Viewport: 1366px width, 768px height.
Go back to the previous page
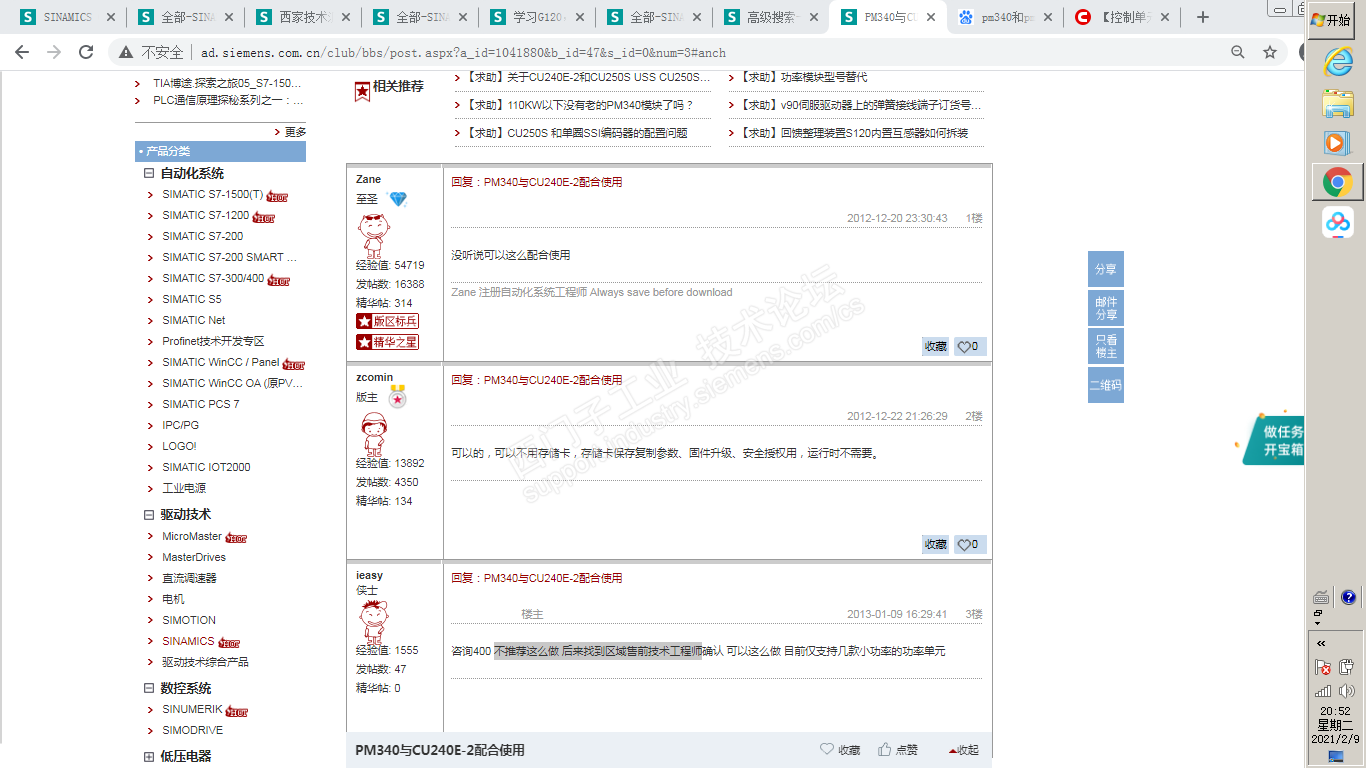click(x=22, y=52)
